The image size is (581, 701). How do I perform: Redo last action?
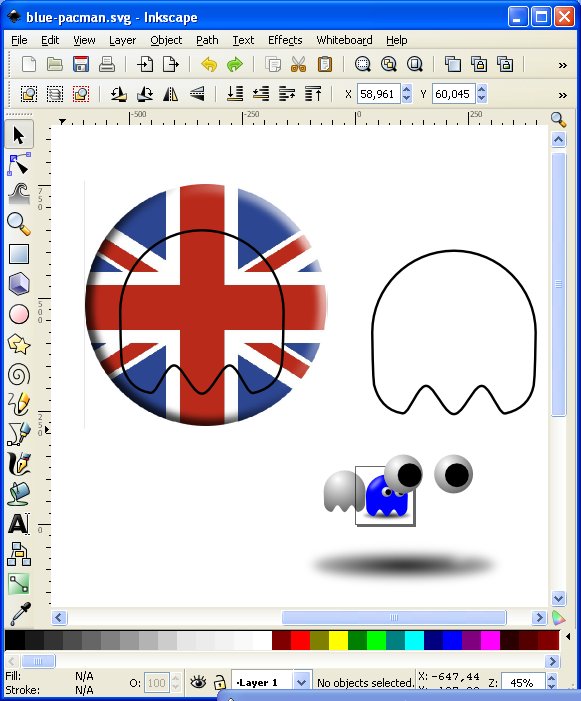[235, 64]
